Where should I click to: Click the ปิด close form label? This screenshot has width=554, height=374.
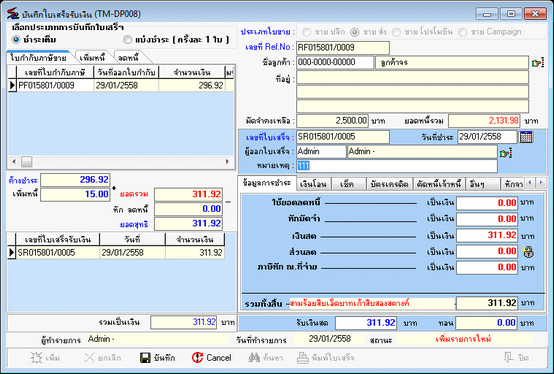523,358
